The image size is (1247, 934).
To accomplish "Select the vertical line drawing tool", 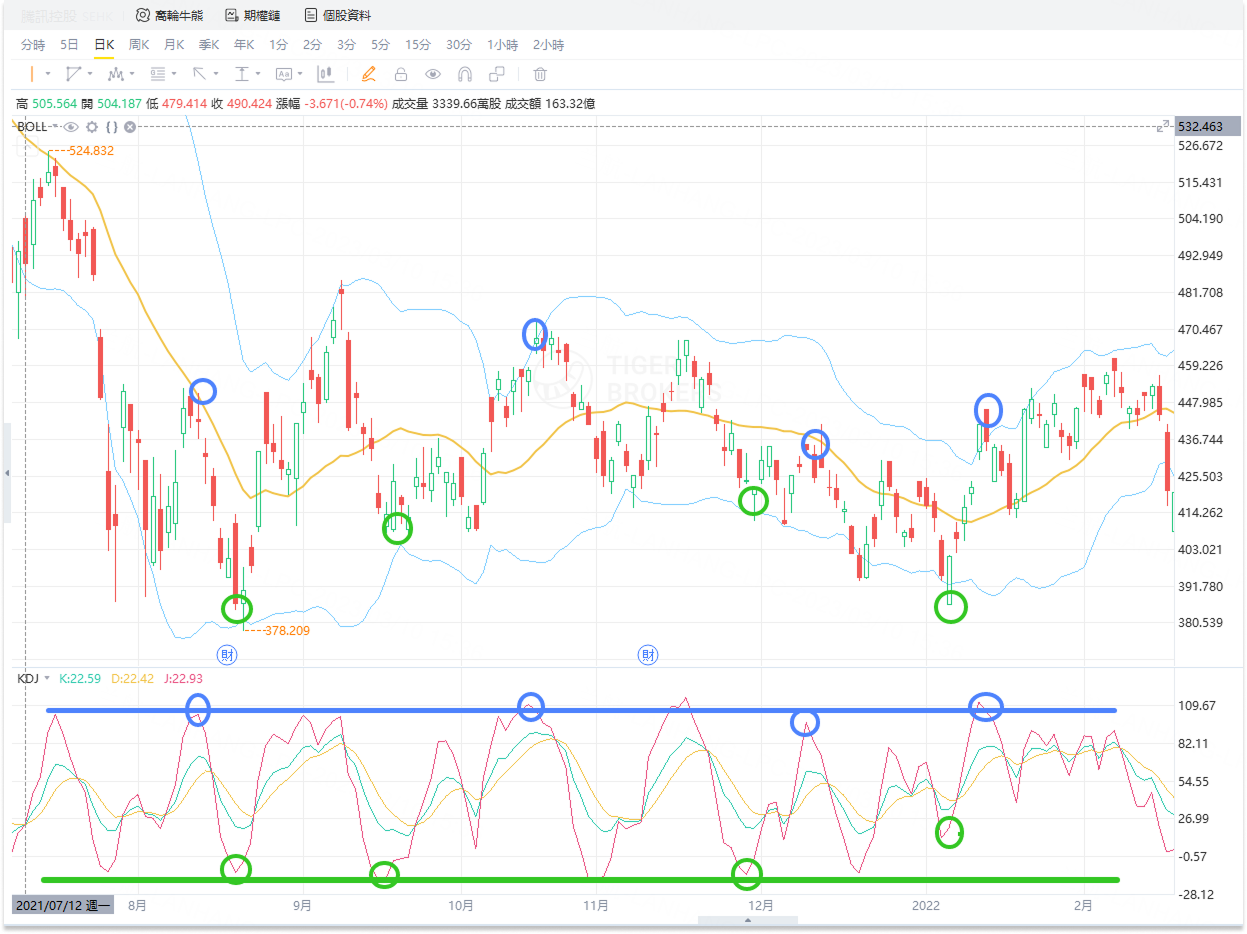I will 32,74.
